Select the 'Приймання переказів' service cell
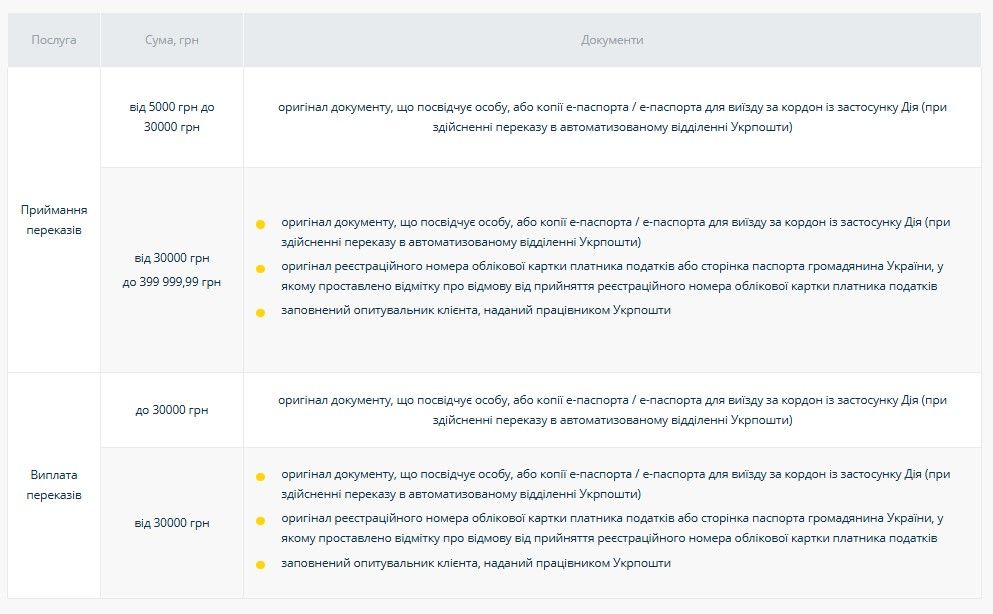 pos(54,220)
